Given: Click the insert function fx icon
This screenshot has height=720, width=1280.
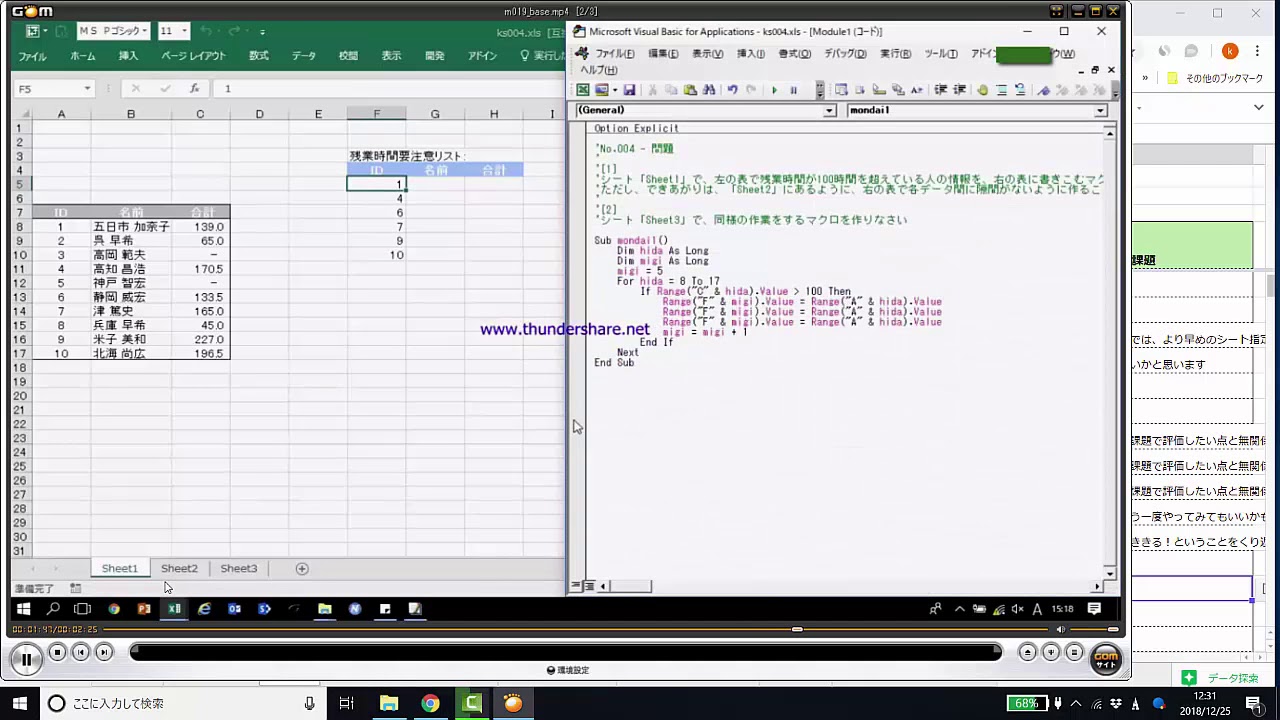Looking at the screenshot, I should click(194, 89).
